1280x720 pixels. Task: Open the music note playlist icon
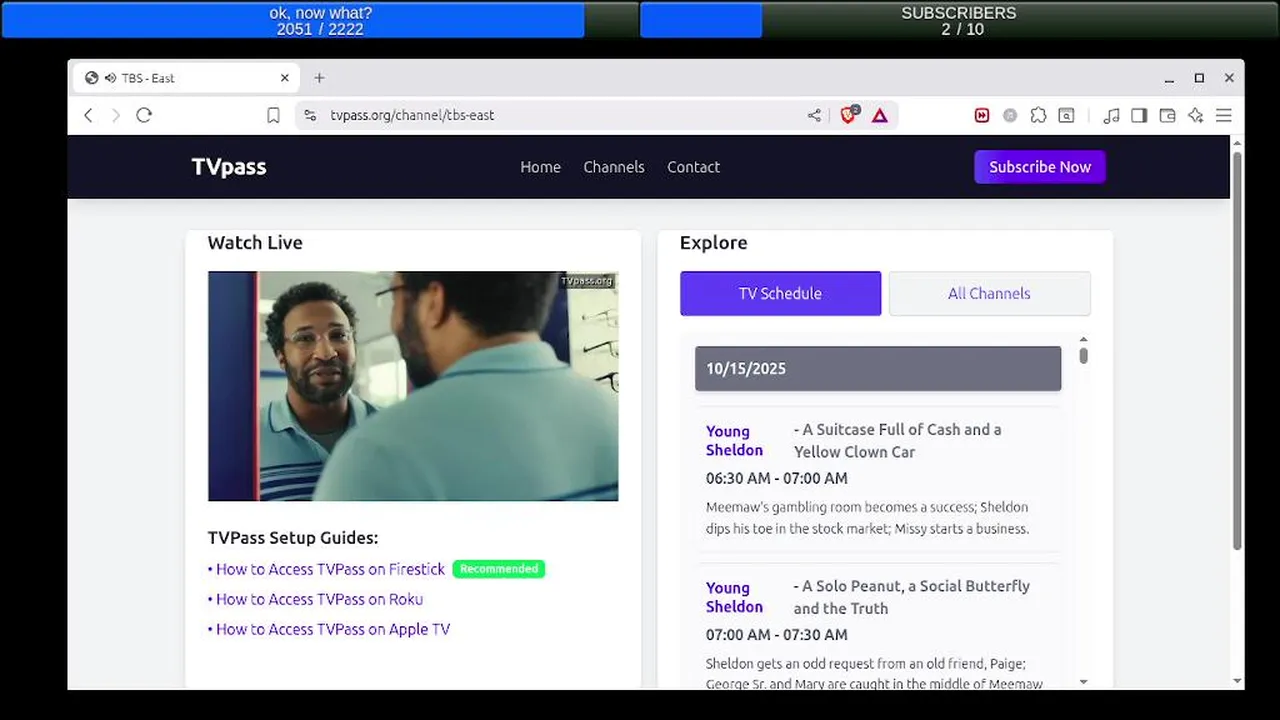(1111, 116)
